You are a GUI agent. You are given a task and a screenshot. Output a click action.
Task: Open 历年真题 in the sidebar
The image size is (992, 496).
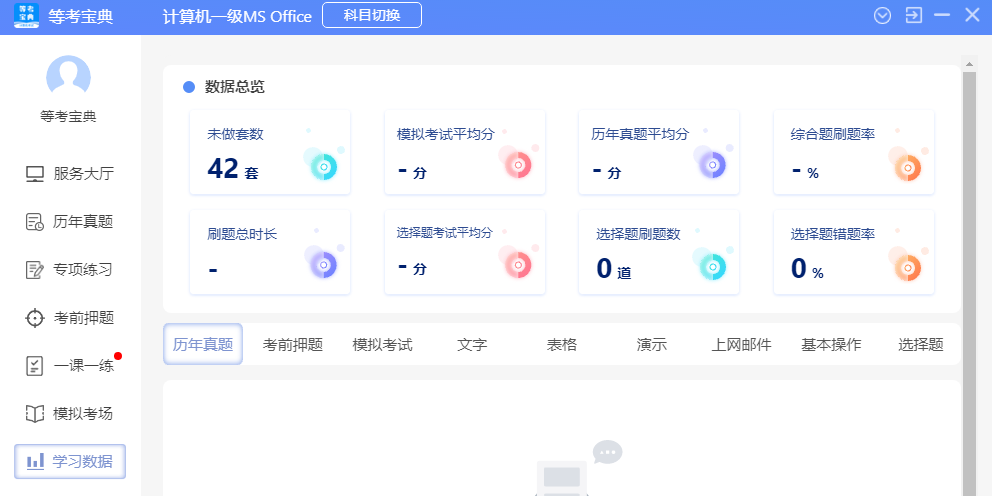70,222
